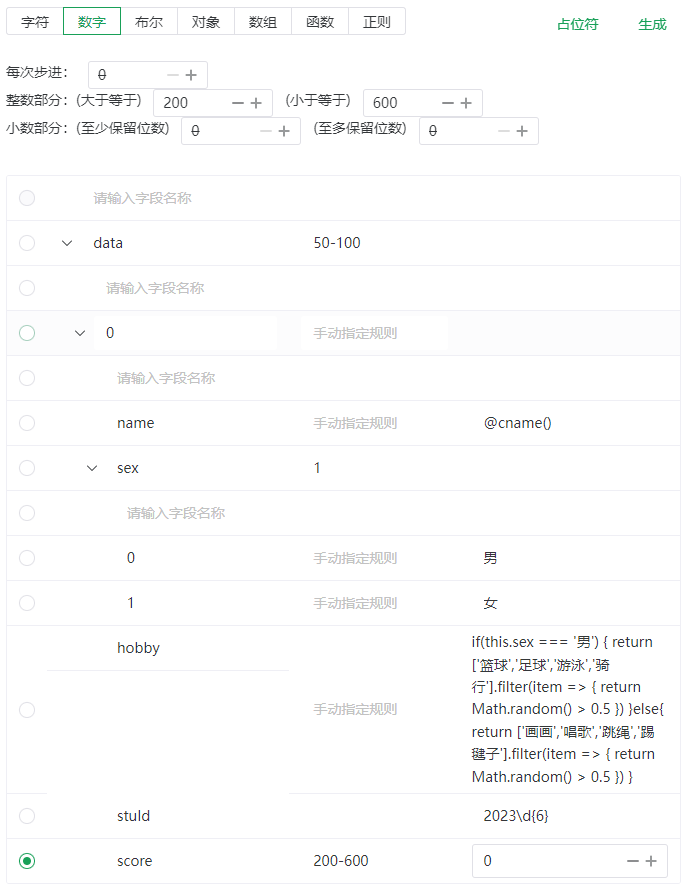Open the 布尔 tab
The height and width of the screenshot is (891, 688).
149,22
